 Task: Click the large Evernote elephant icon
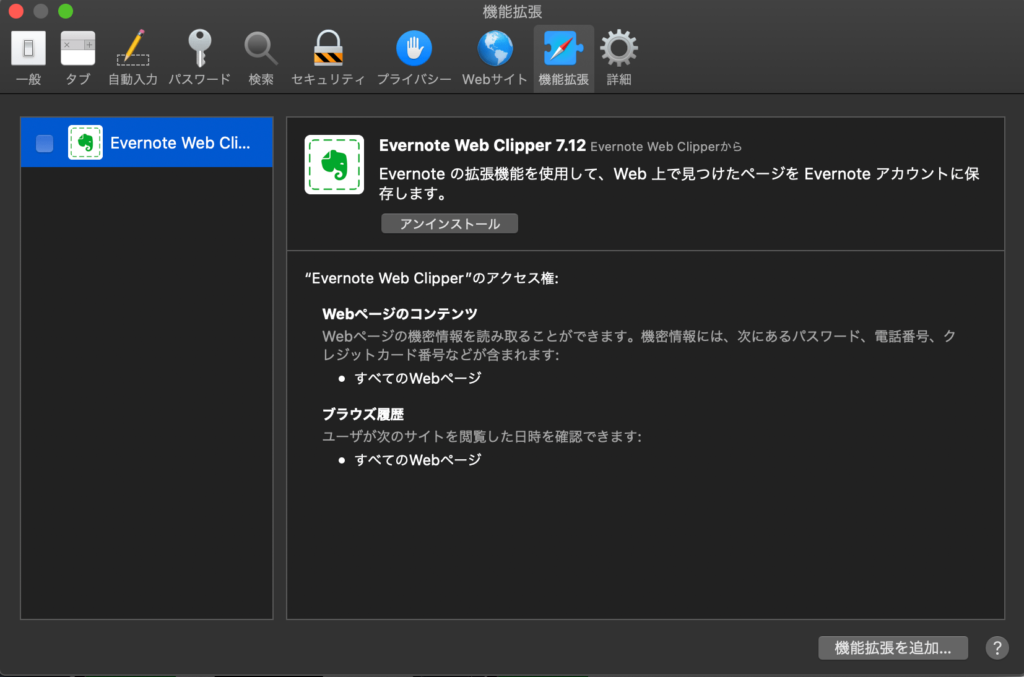pos(334,165)
